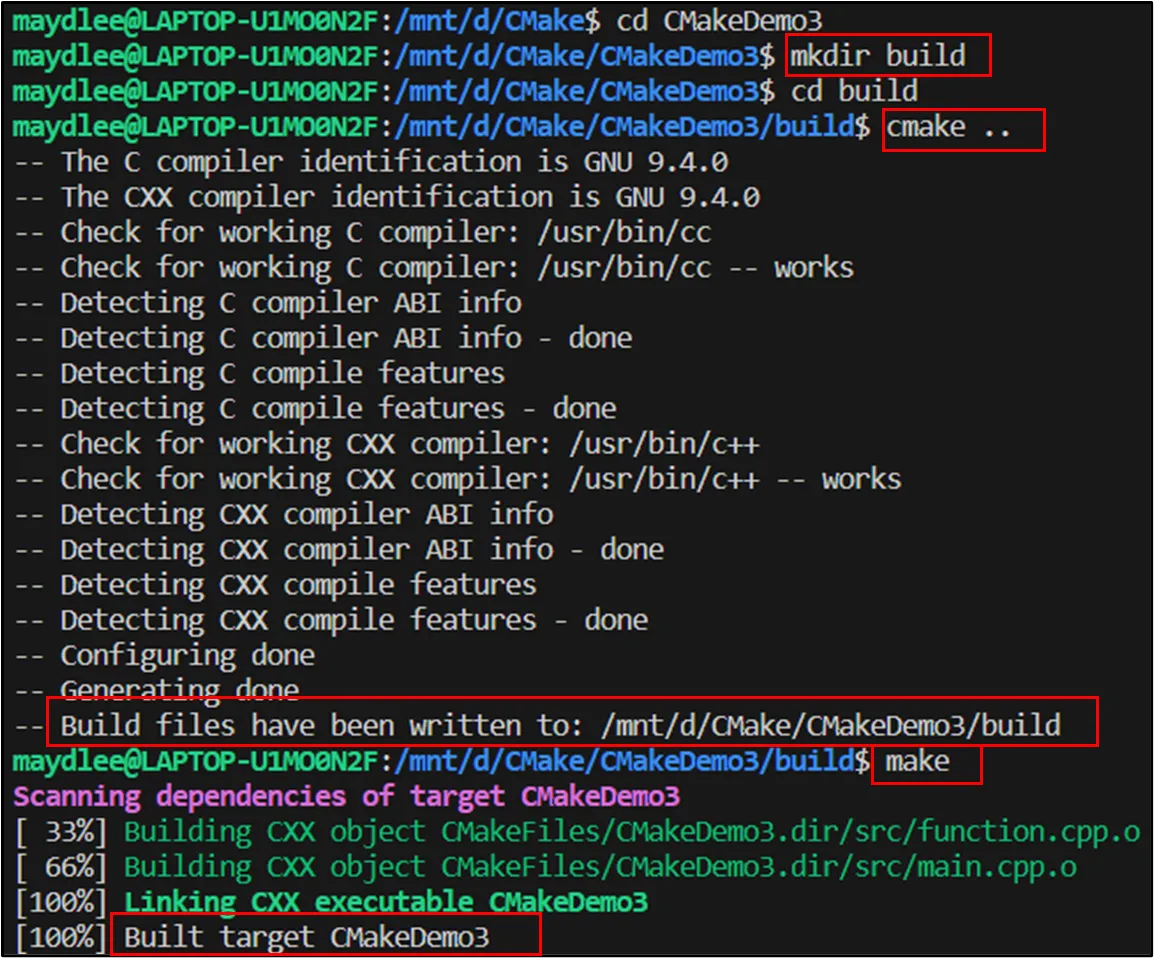Click the 'Scanning dependencies of target CMakeDemo3' line

pyautogui.click(x=346, y=797)
